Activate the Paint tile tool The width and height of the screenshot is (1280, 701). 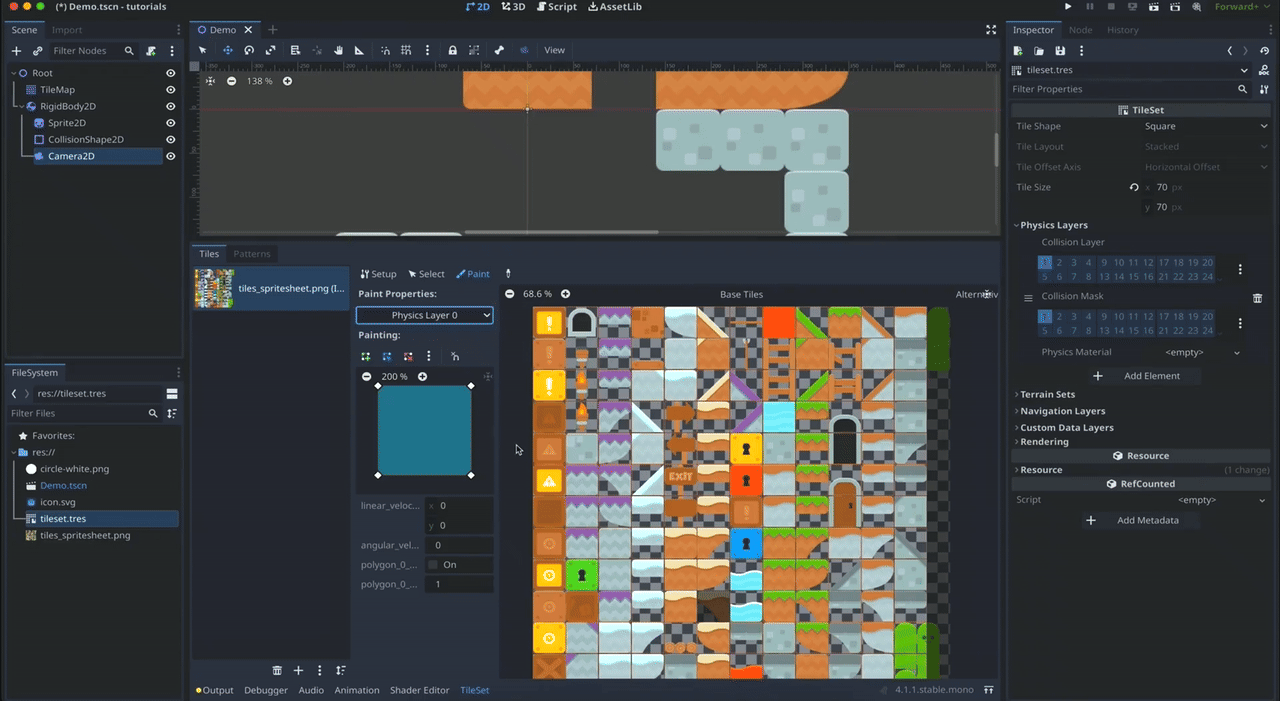pos(473,274)
